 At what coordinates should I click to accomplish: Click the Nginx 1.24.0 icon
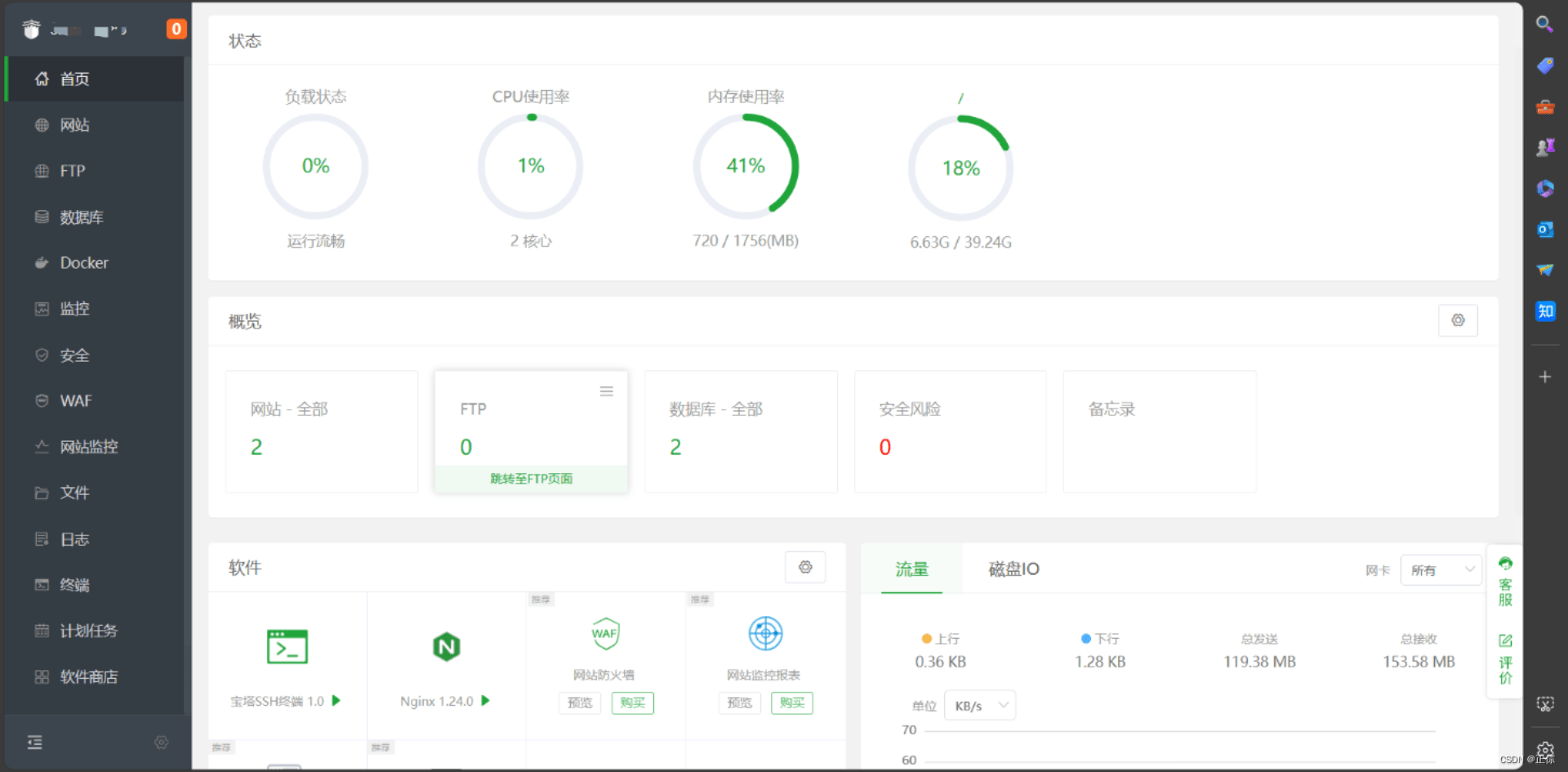coord(446,647)
